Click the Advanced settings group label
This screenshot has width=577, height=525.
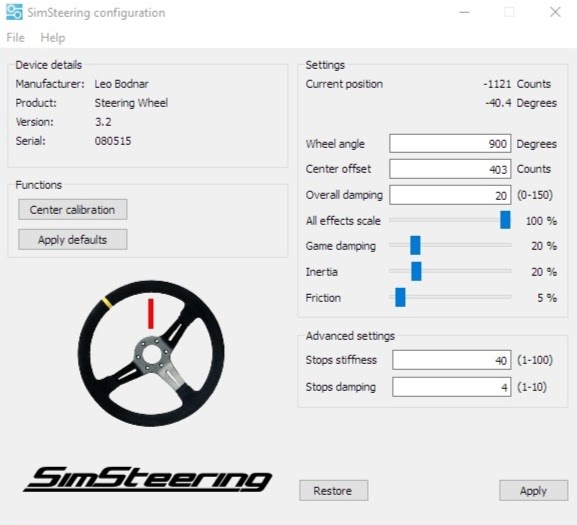[350, 336]
